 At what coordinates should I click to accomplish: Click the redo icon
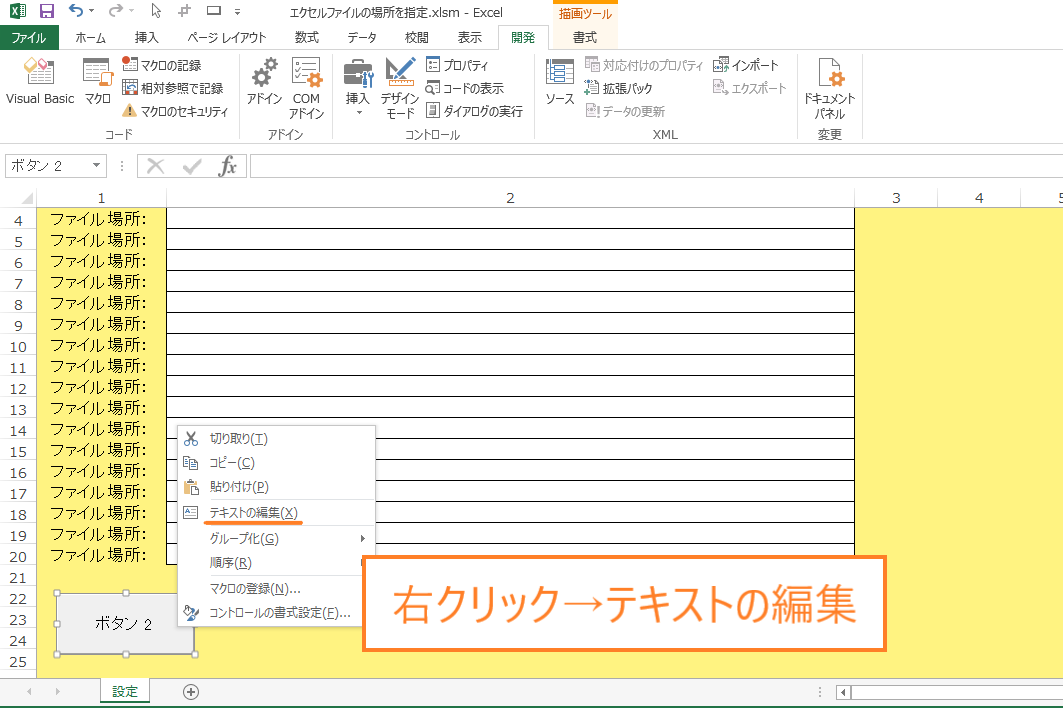click(x=115, y=11)
